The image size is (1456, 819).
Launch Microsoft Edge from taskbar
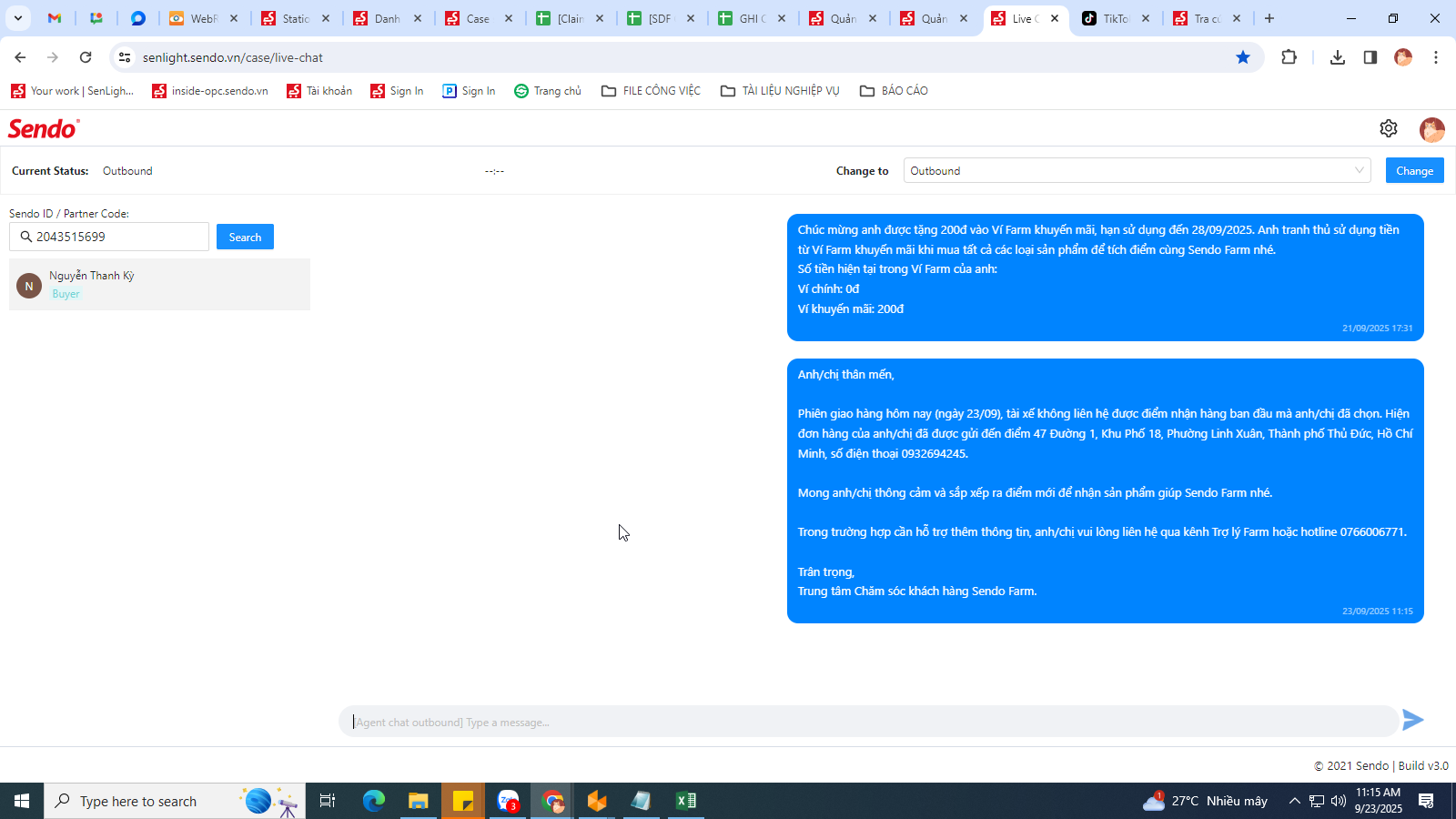374,801
